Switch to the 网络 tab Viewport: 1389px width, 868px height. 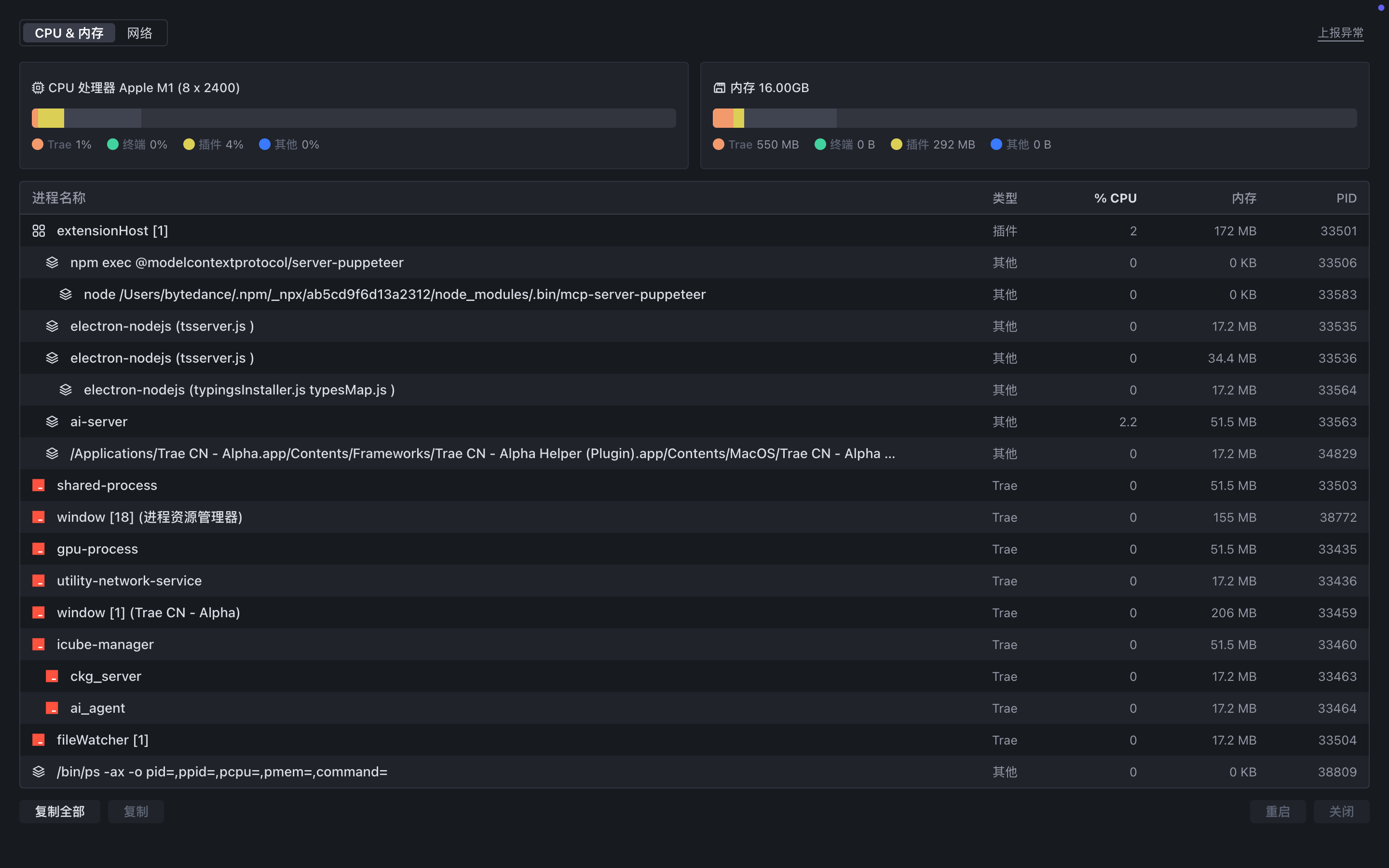(139, 33)
